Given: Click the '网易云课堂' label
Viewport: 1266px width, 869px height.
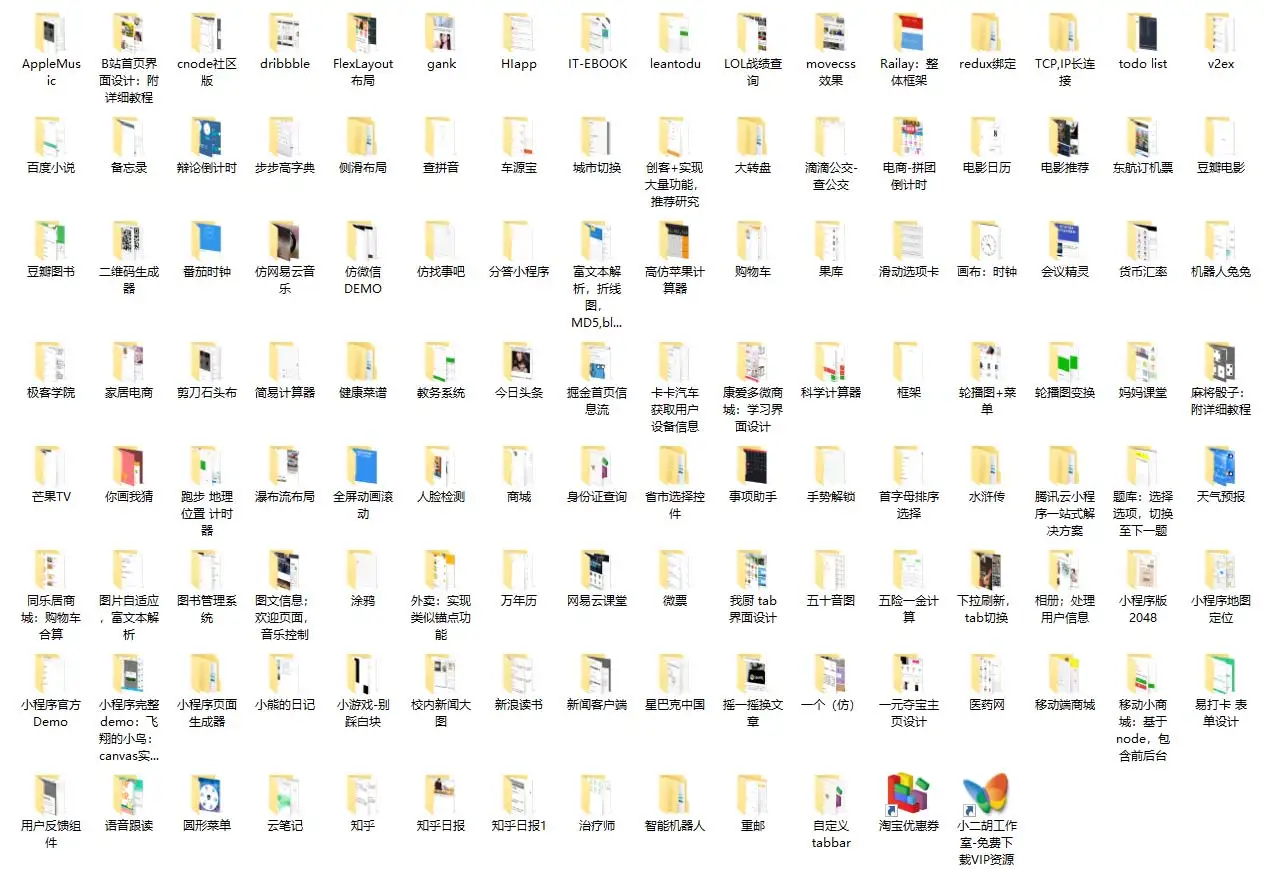Looking at the screenshot, I should (x=597, y=601).
